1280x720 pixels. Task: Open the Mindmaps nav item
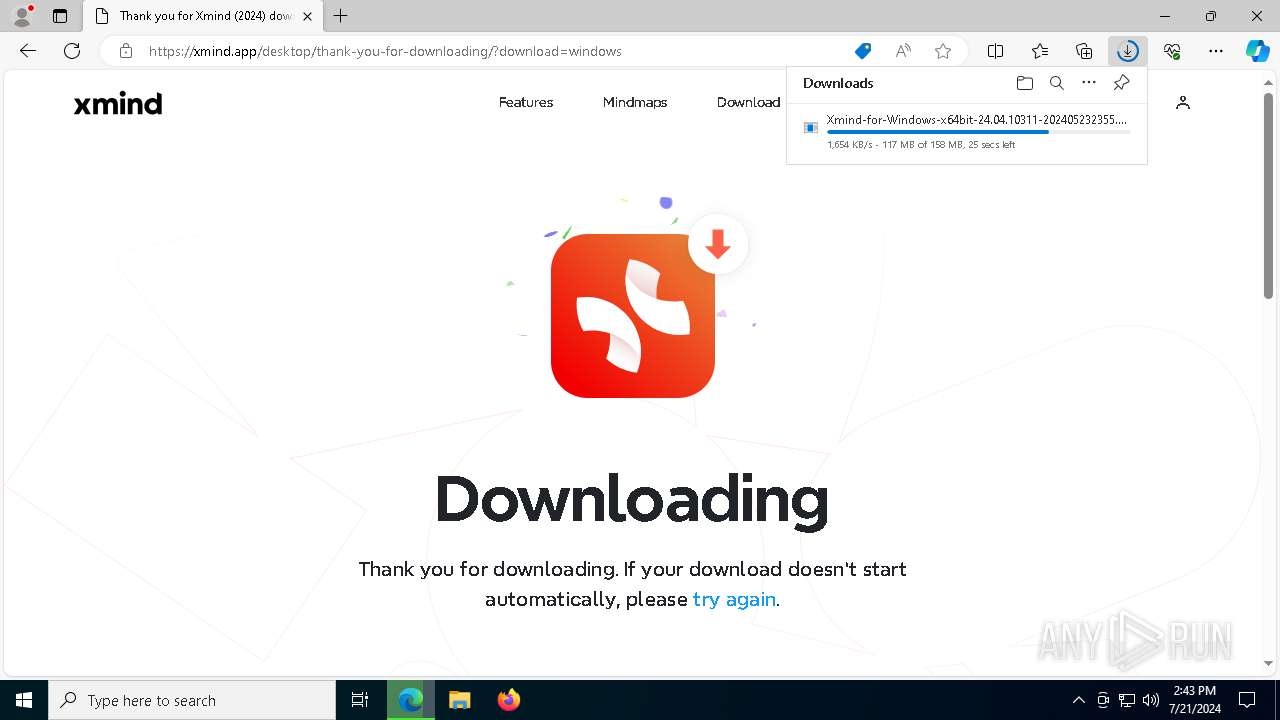click(x=635, y=102)
